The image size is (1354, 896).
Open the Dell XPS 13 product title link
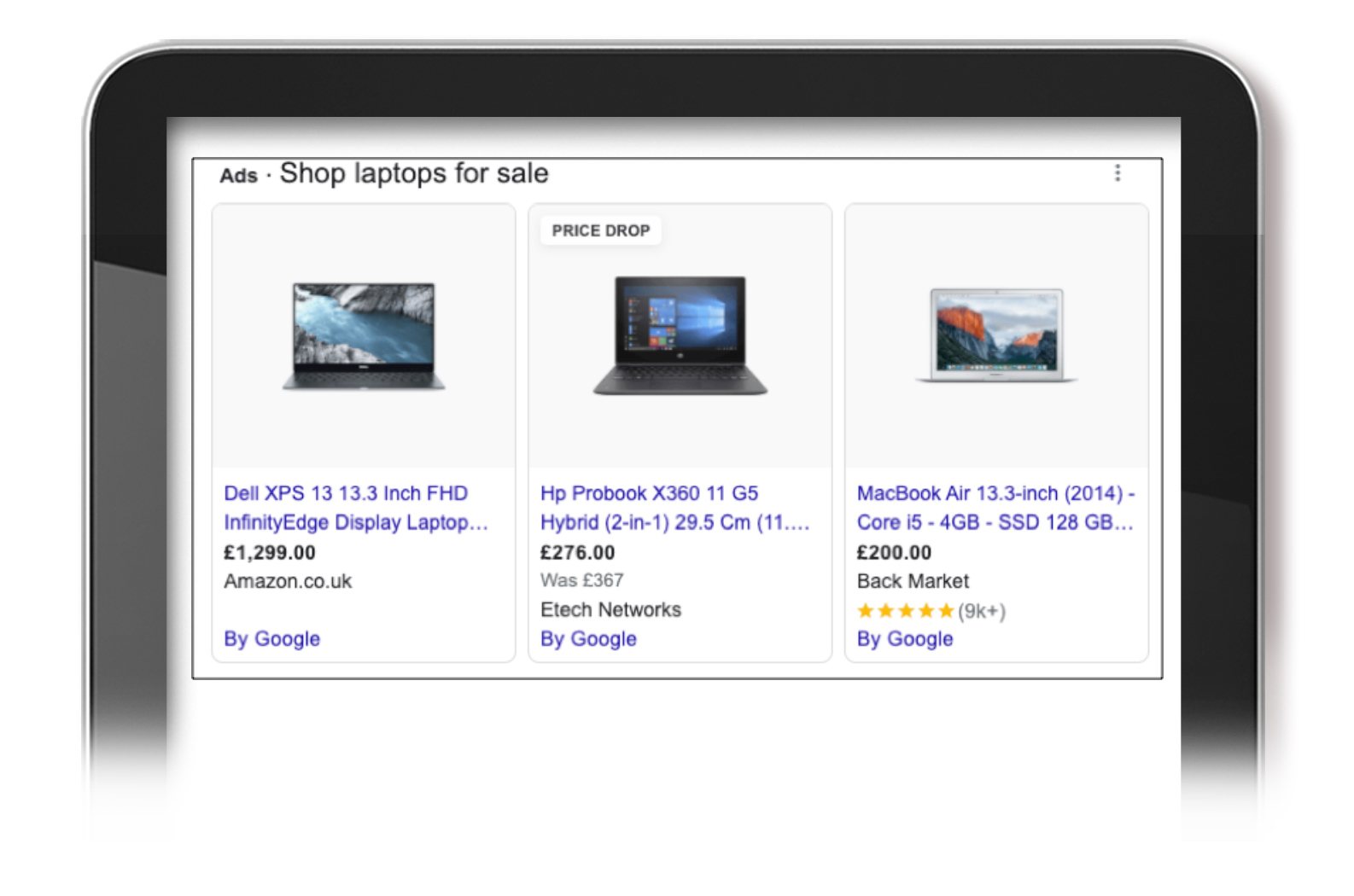pyautogui.click(x=355, y=508)
